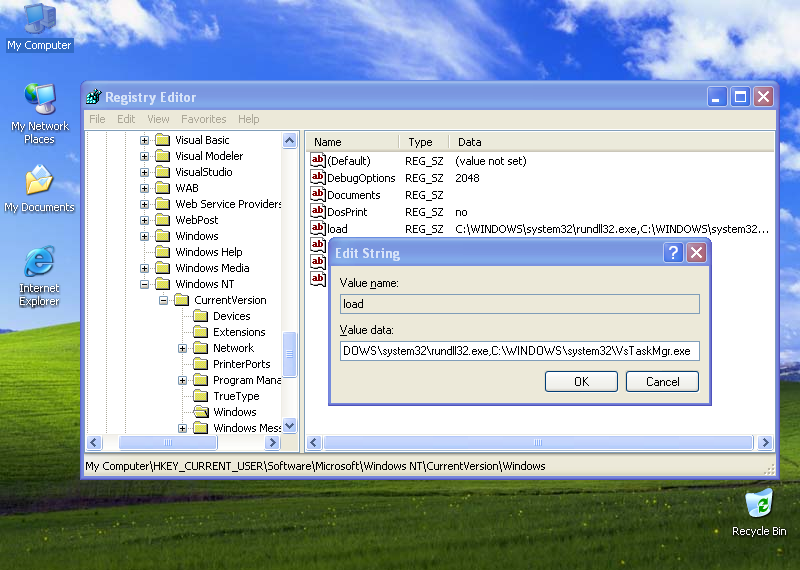
Task: Expand the WAB key
Action: (144, 188)
